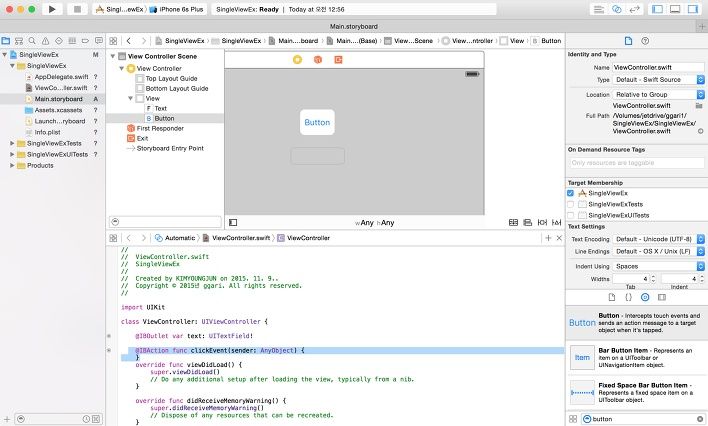Open the Test navigator icon
The height and width of the screenshot is (426, 708).
click(x=59, y=41)
